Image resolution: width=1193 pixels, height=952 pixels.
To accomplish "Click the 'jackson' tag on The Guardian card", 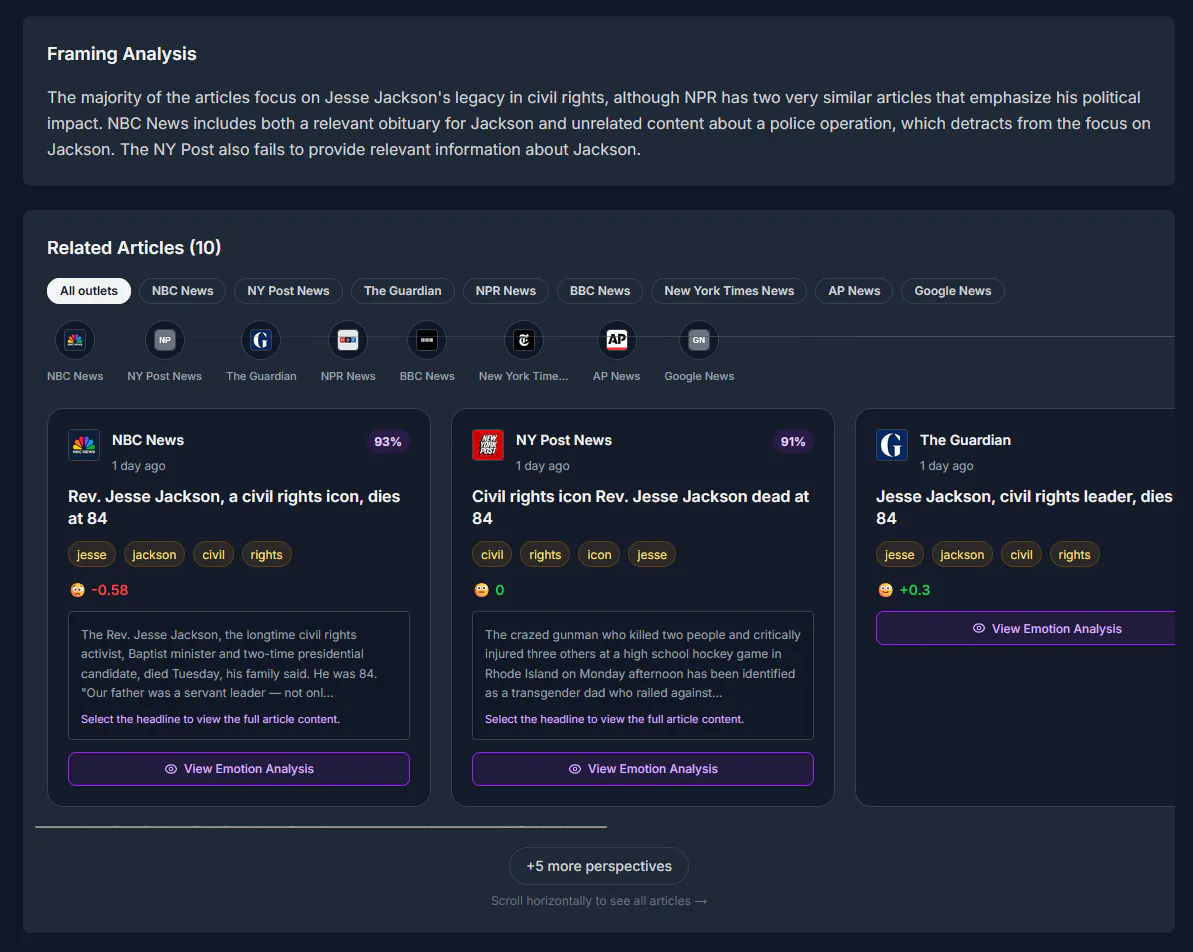I will coord(962,555).
